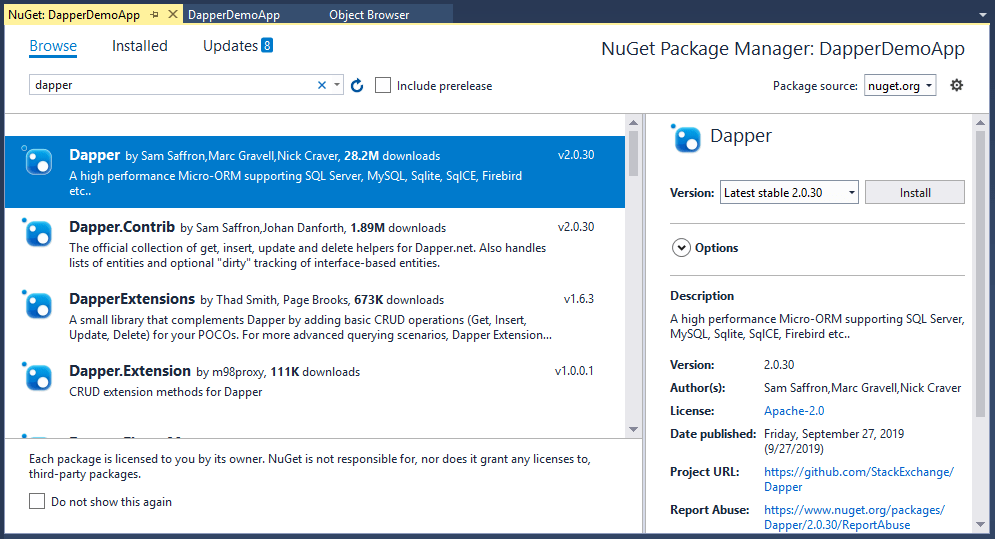Screen dimensions: 995x539
Task: Open the StackExchange Dapper GitHub link
Action: point(859,479)
